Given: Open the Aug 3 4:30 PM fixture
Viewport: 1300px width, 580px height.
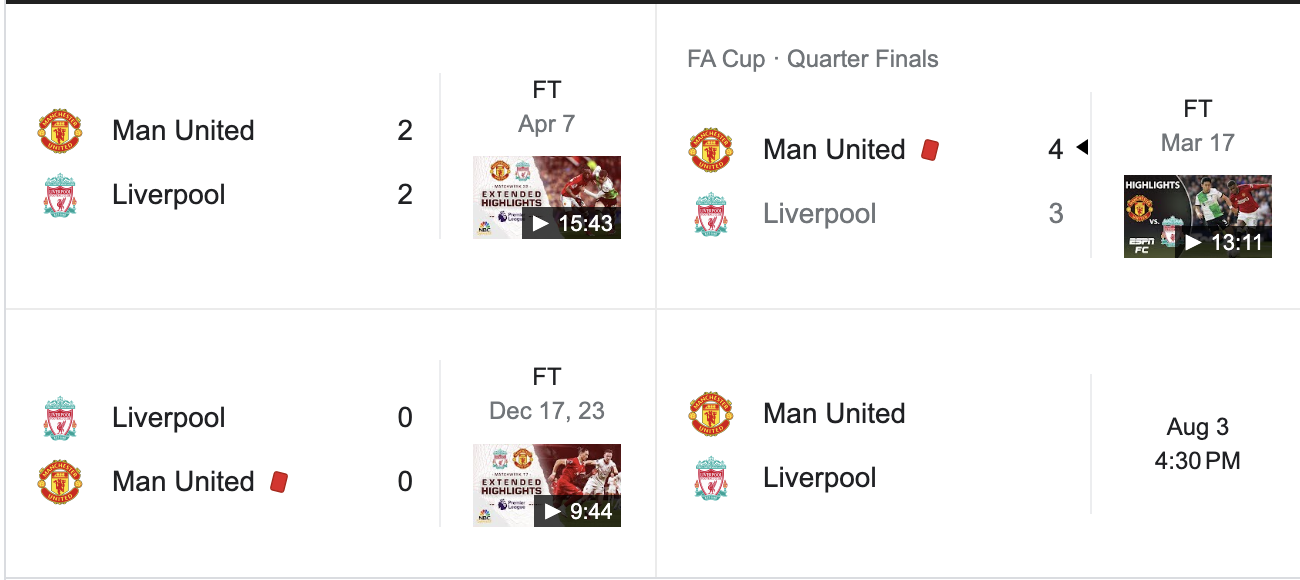Looking at the screenshot, I should coord(1198,444).
